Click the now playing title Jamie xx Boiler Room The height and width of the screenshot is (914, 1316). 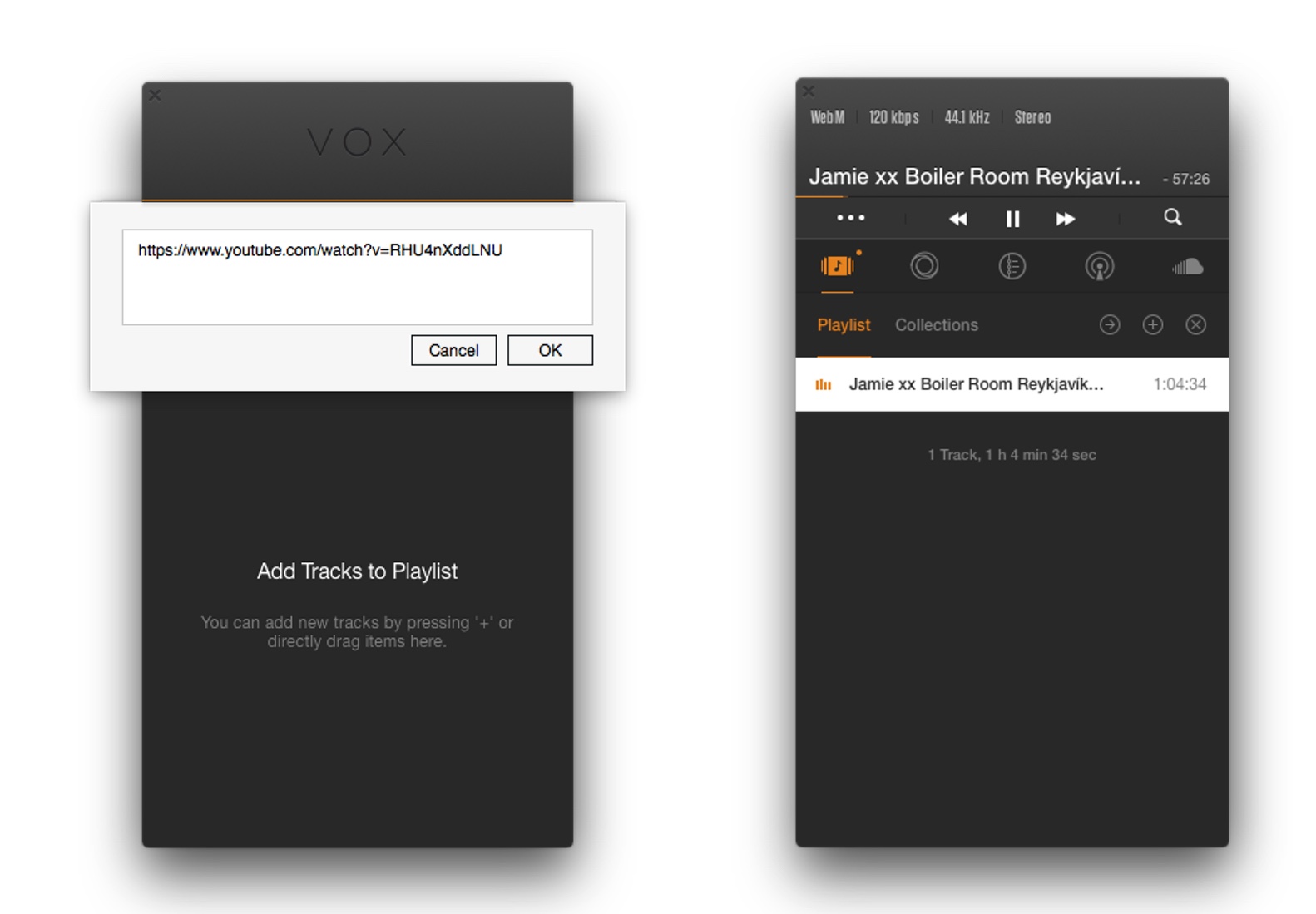(x=974, y=176)
